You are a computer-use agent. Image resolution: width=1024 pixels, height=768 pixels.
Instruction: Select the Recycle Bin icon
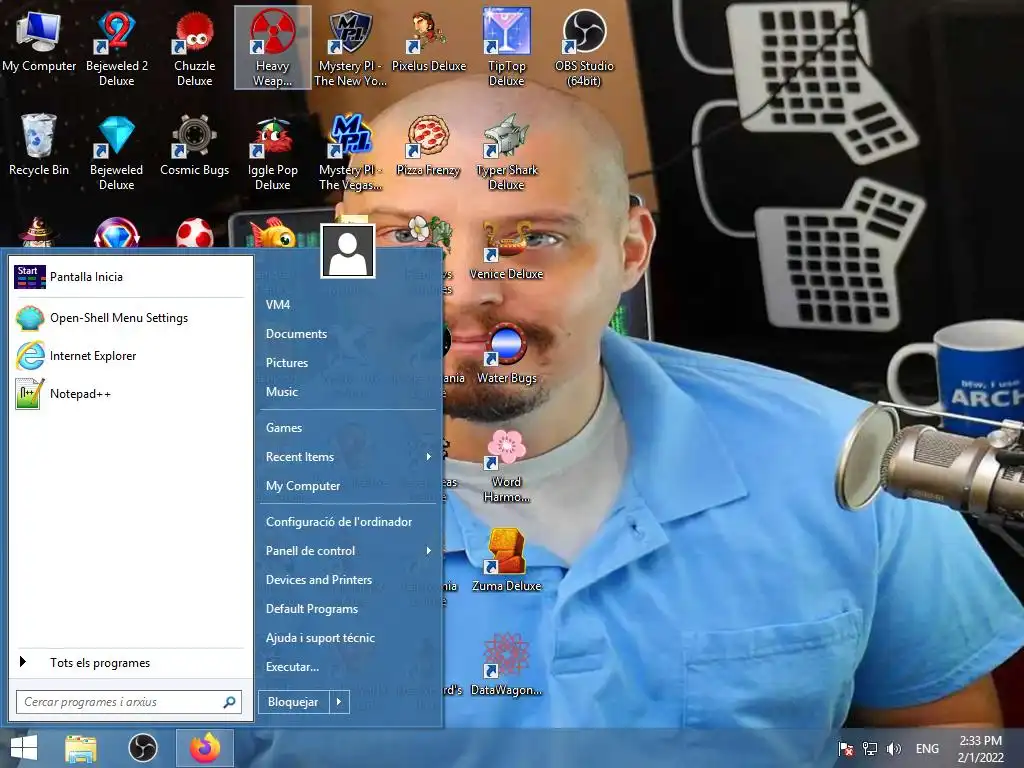[39, 145]
